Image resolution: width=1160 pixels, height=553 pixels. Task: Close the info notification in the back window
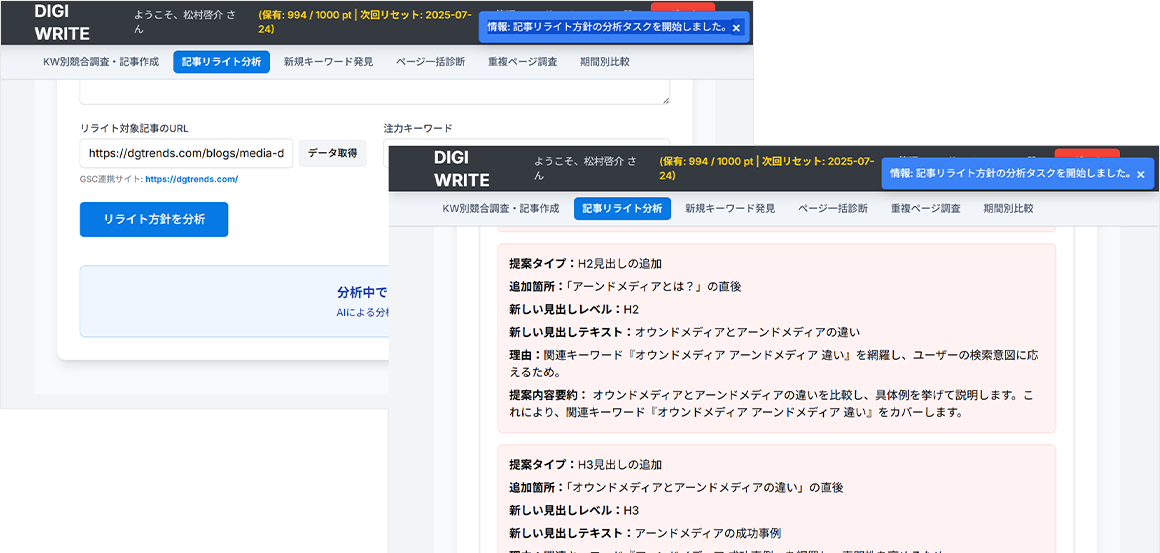[x=736, y=27]
